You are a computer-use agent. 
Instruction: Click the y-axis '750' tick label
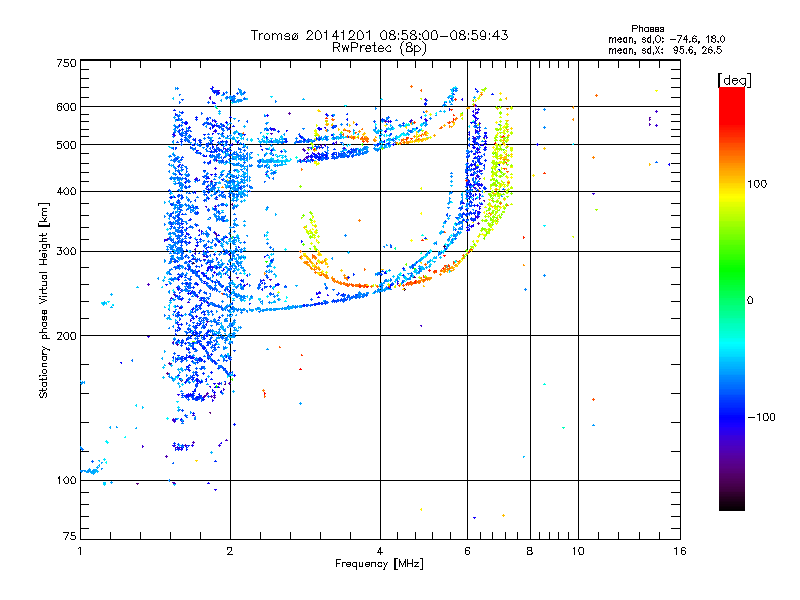[67, 63]
